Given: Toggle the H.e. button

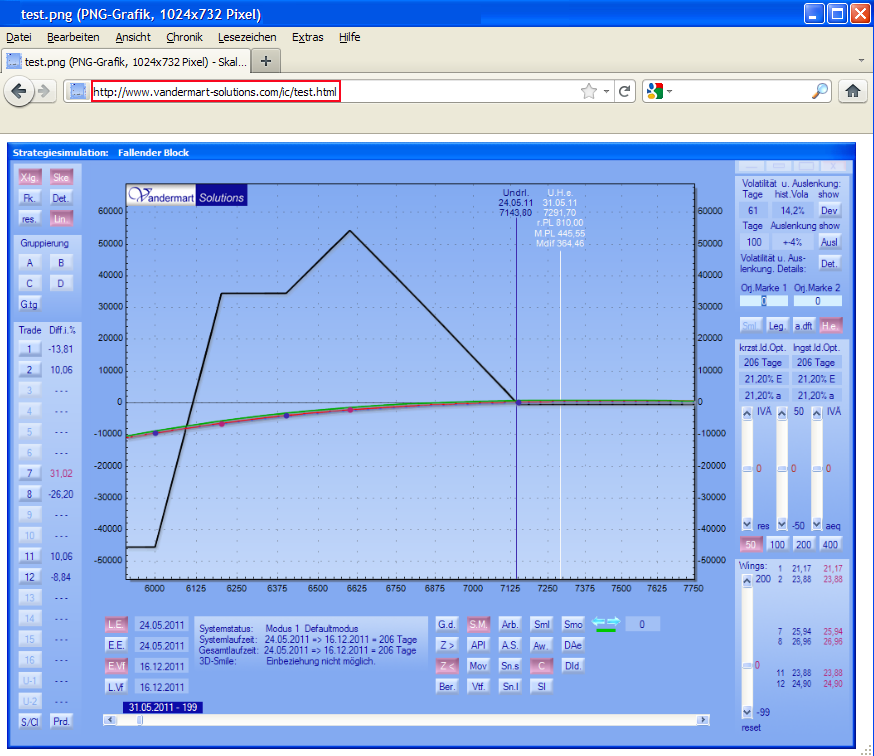Looking at the screenshot, I should [829, 325].
